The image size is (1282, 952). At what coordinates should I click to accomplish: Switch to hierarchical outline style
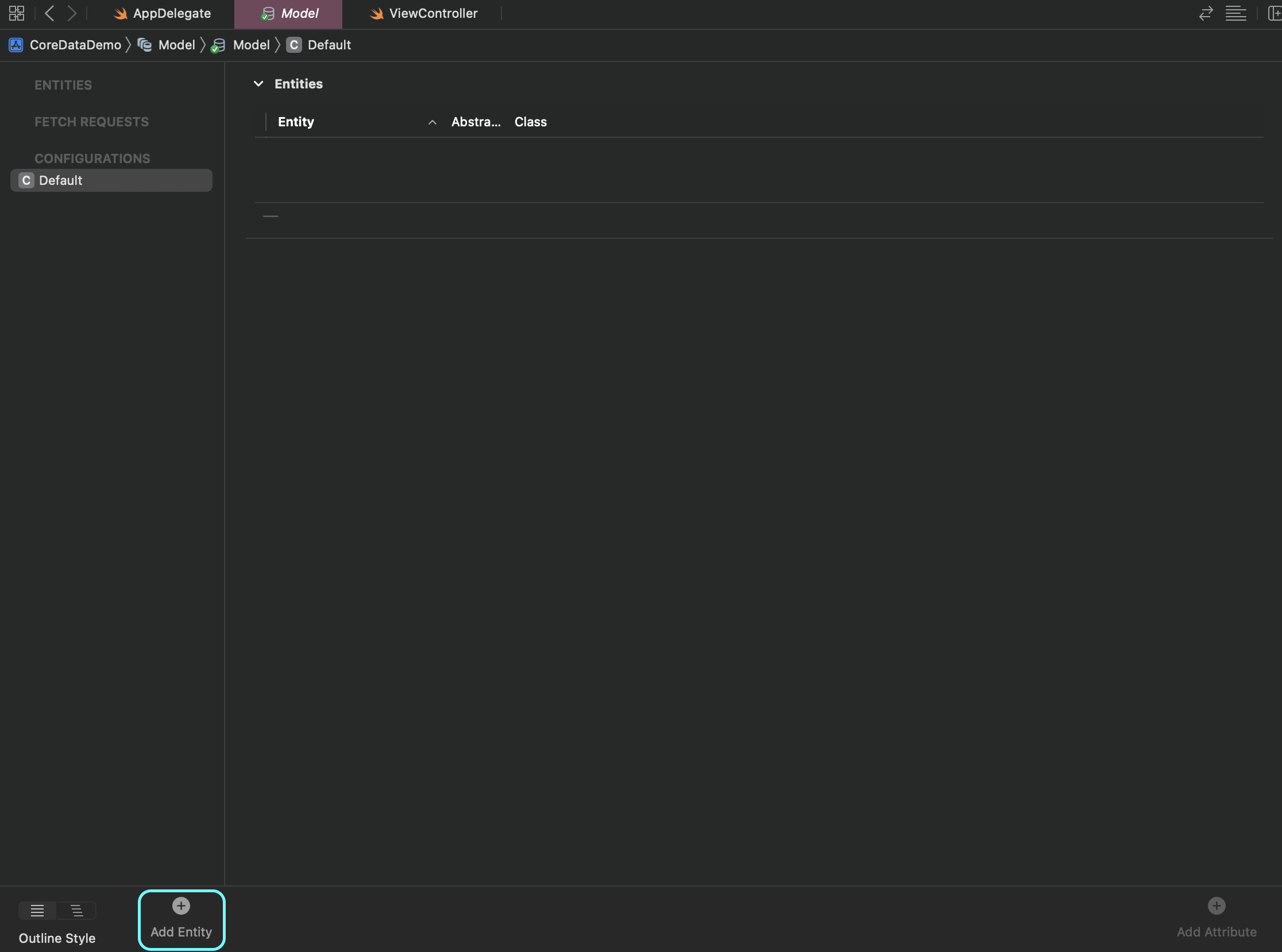pos(76,911)
